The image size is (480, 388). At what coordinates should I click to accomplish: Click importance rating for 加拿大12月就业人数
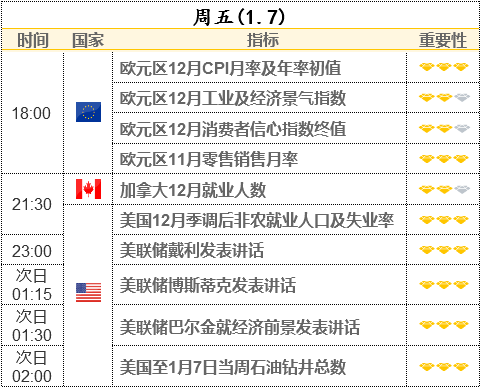click(x=444, y=190)
